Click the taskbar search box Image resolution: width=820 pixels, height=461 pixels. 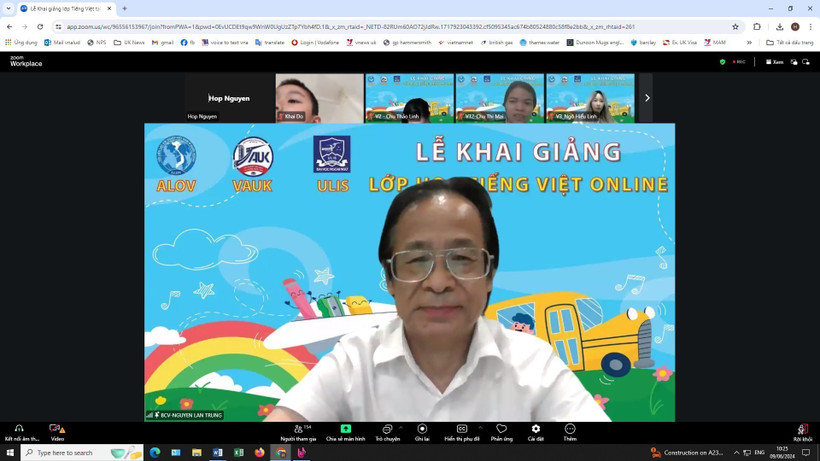click(82, 453)
